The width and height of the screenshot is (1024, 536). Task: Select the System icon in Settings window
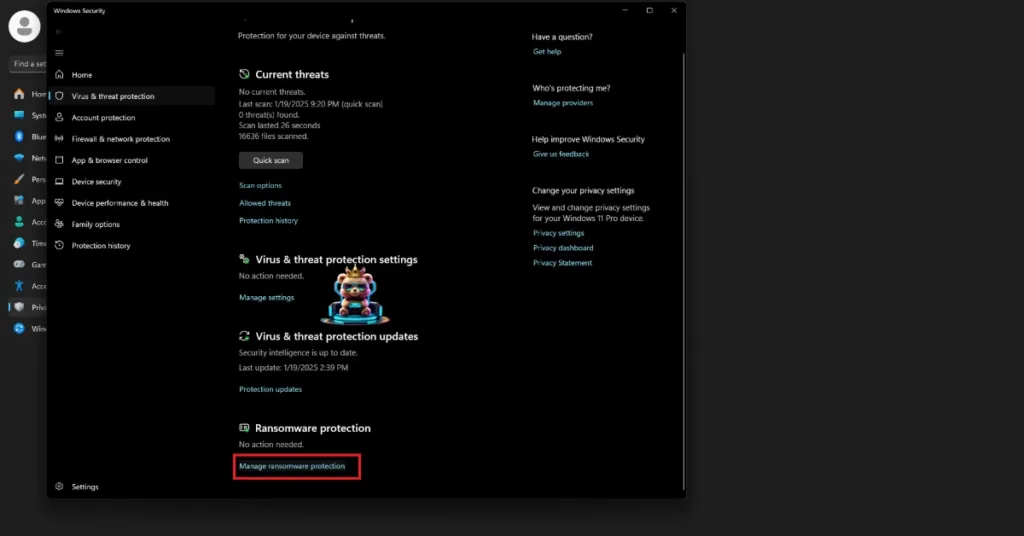[19, 116]
